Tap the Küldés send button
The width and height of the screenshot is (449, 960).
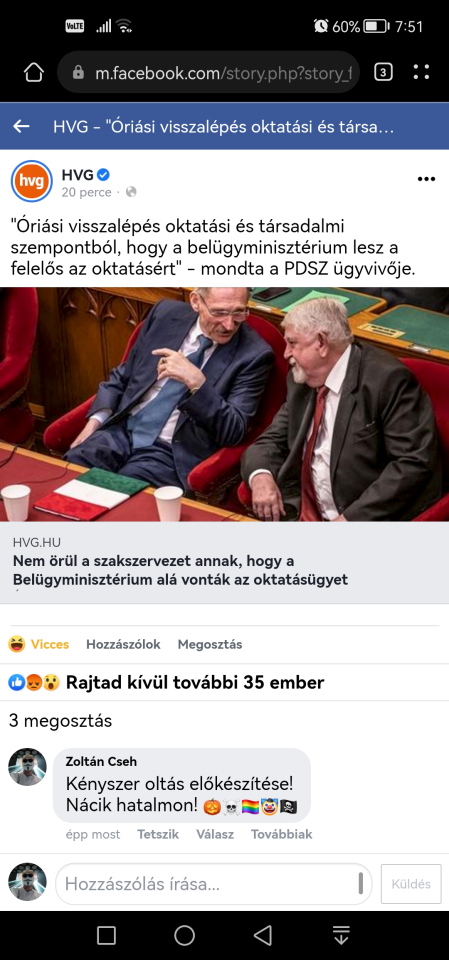[411, 883]
